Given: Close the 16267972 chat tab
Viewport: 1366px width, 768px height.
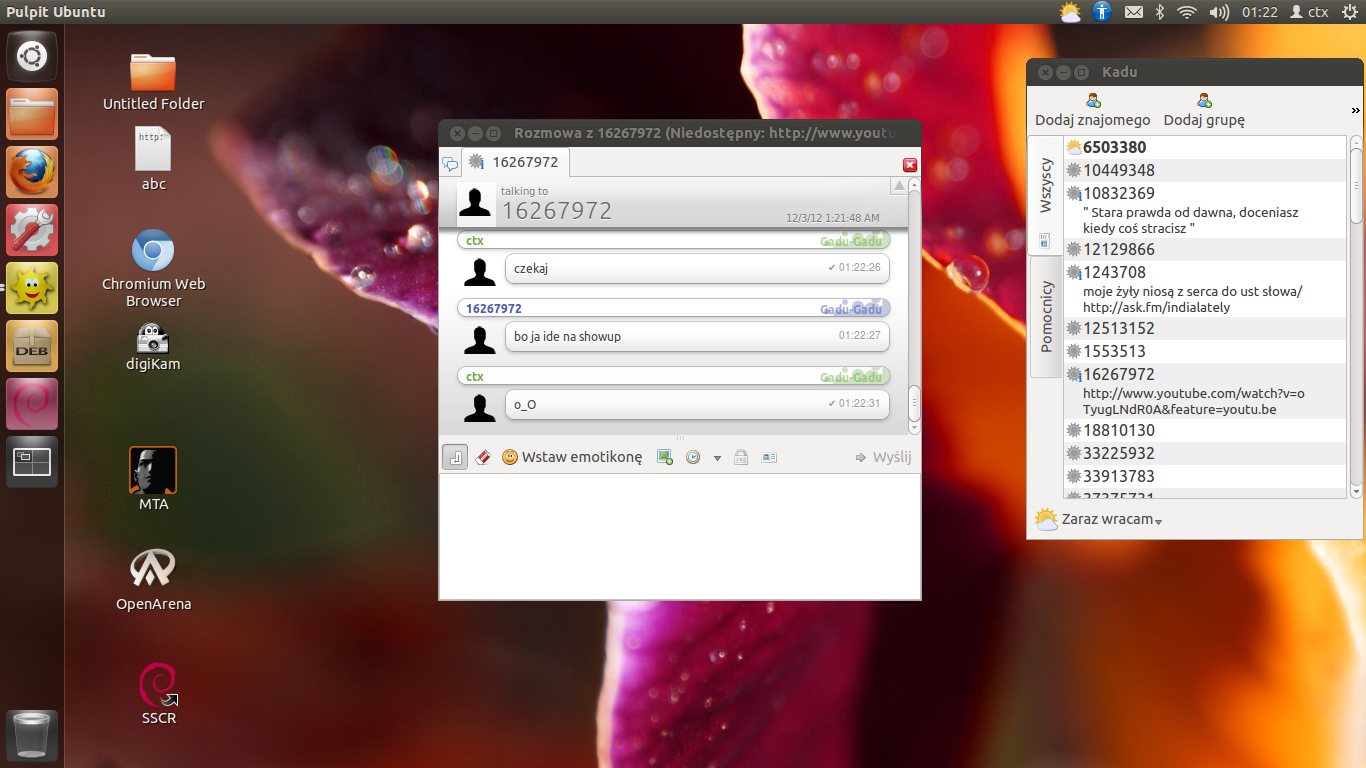Looking at the screenshot, I should (x=910, y=165).
